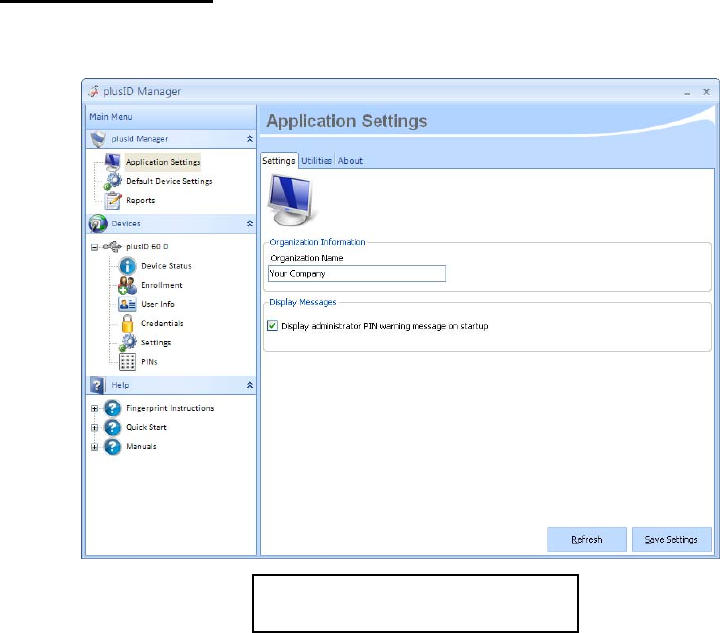This screenshot has height=633, width=720.
Task: Click the large monitor image in Settings tab
Action: pyautogui.click(x=292, y=200)
